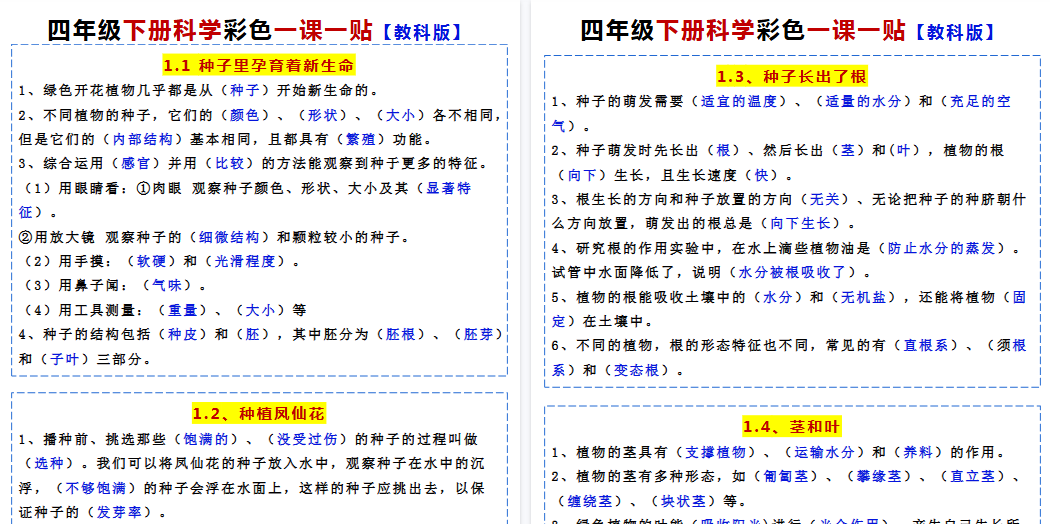Click the blue answer (种皮)
The image size is (1050, 524).
182,334
